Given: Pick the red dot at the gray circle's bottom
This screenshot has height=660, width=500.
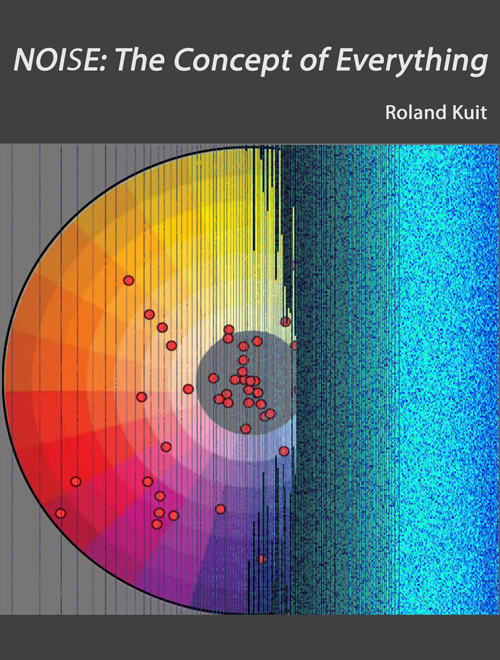Looking at the screenshot, I should click(246, 428).
